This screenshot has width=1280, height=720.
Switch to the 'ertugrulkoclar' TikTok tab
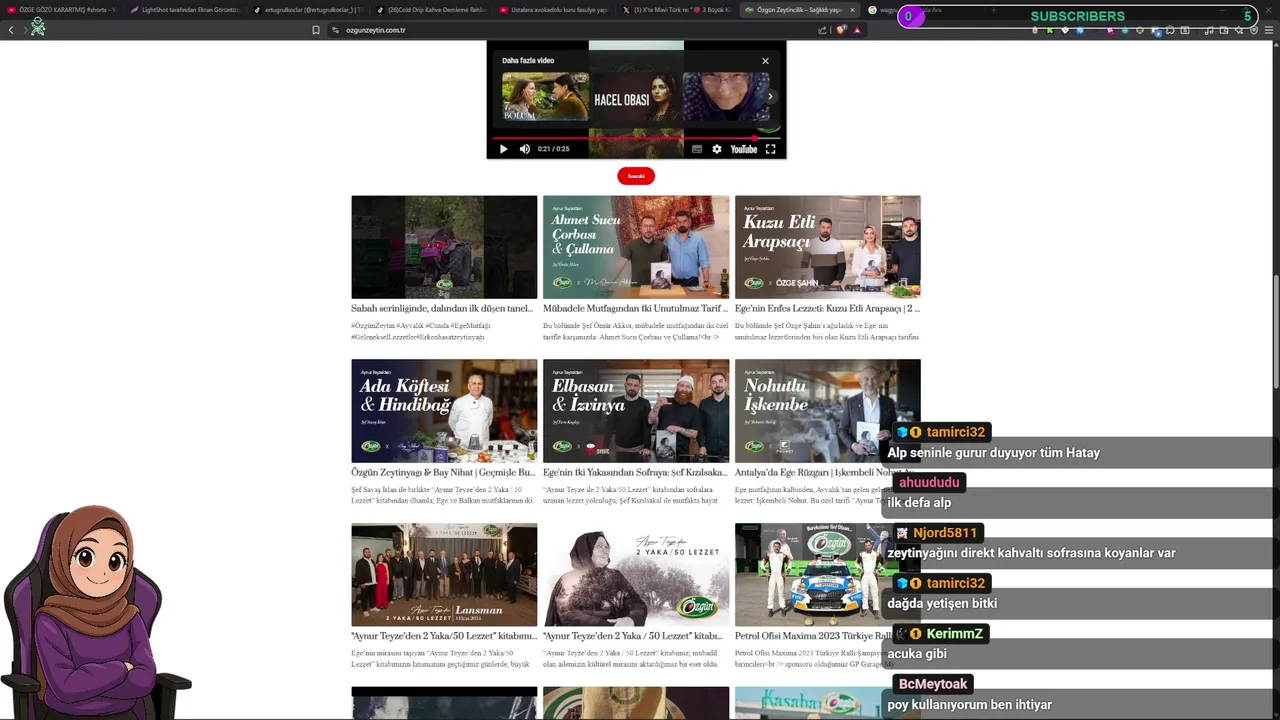click(x=309, y=10)
